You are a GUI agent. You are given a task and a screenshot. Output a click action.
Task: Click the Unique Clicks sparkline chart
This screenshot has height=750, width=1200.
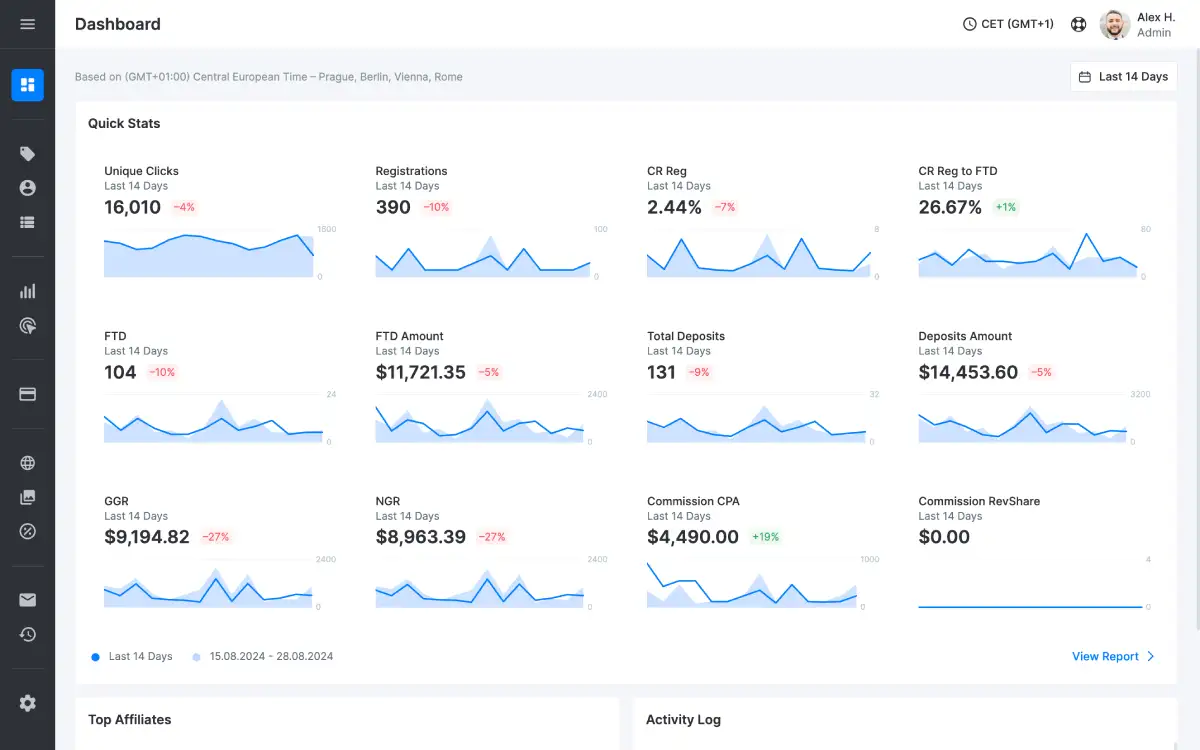(209, 254)
